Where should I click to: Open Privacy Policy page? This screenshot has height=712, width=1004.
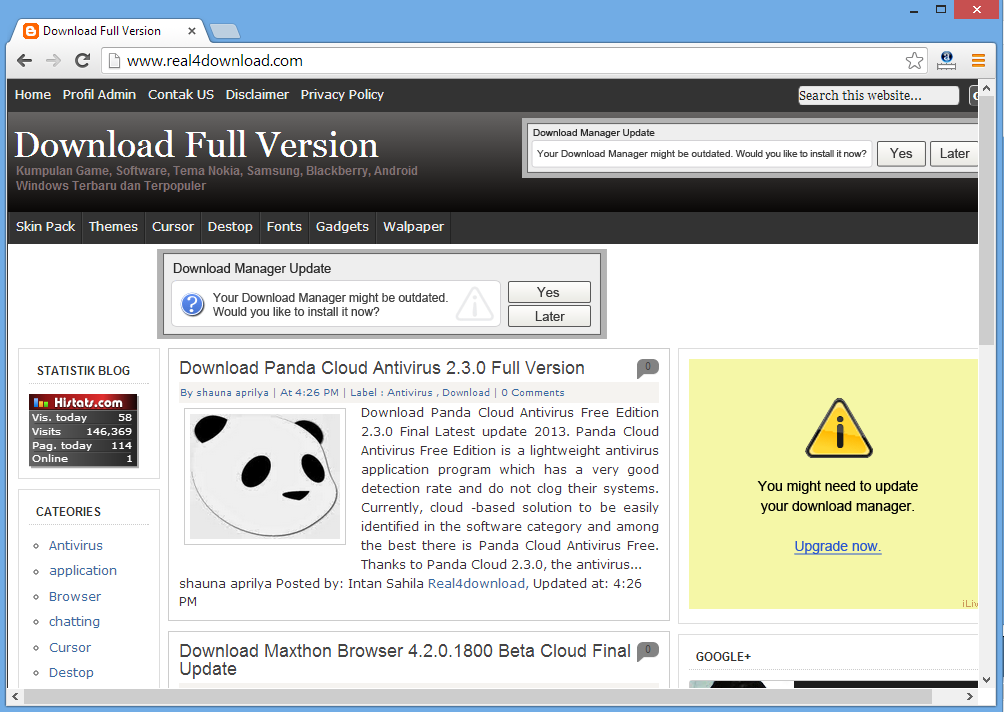342,95
